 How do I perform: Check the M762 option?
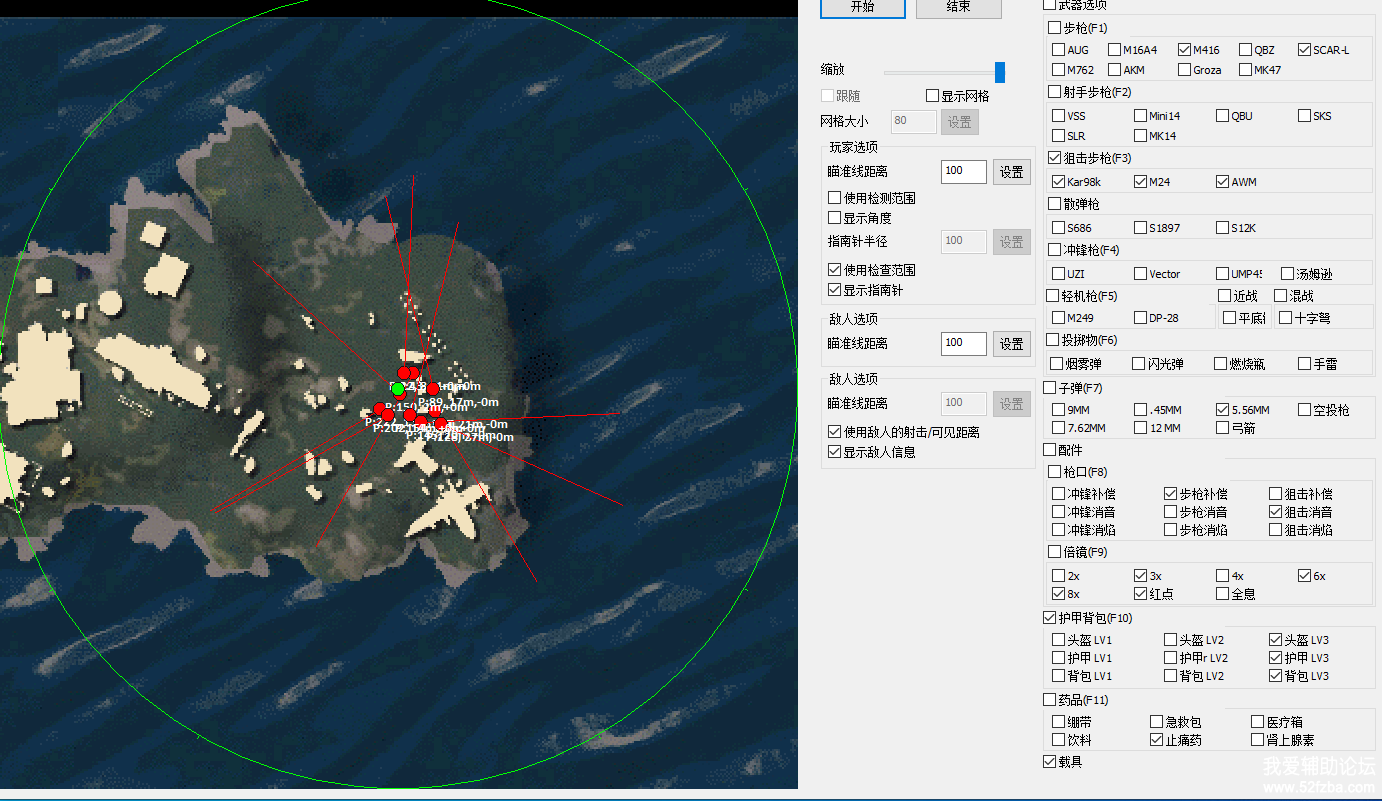pos(1059,70)
